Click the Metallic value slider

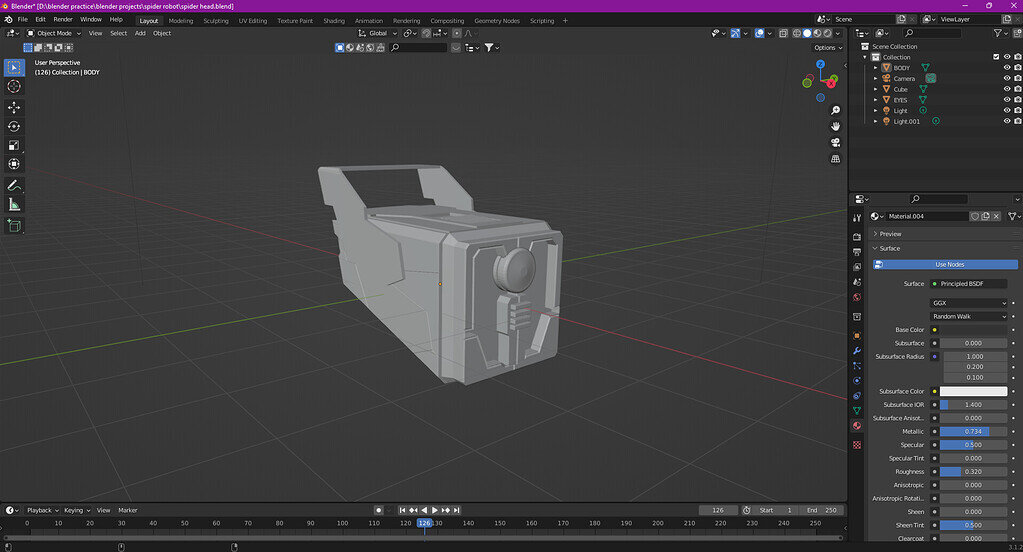point(973,431)
